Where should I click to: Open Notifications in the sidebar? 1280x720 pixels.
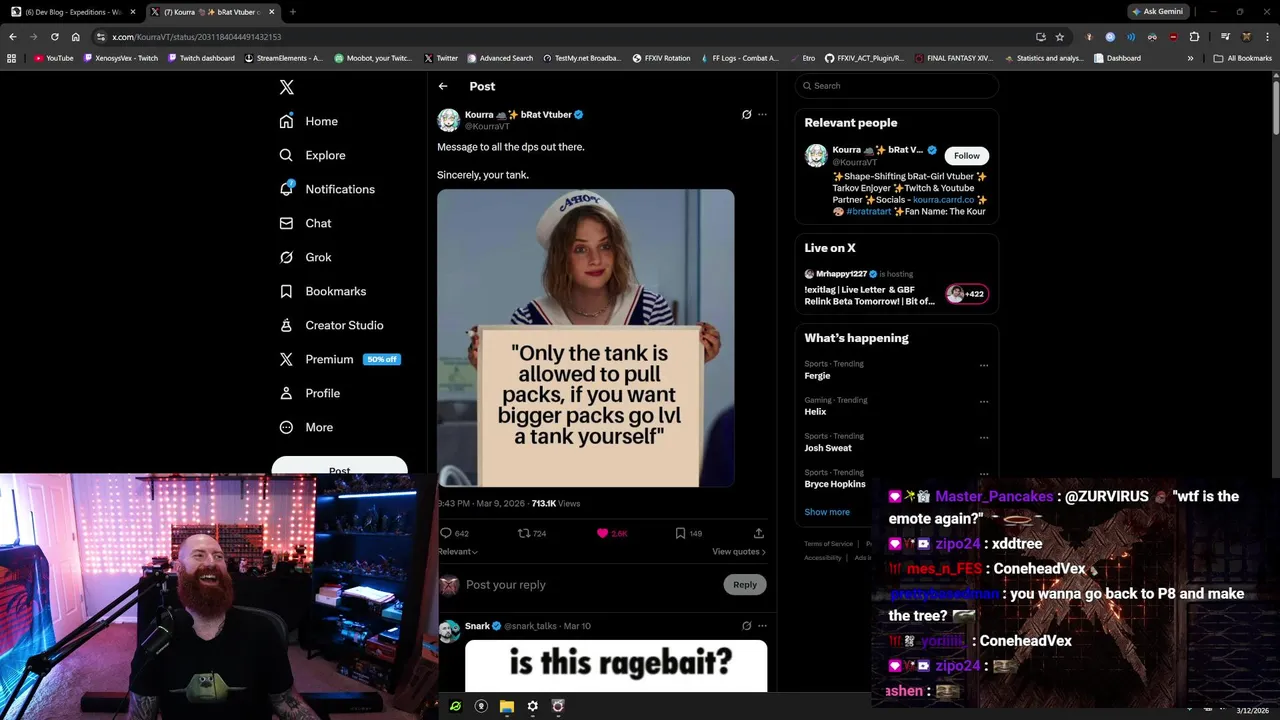(x=327, y=189)
